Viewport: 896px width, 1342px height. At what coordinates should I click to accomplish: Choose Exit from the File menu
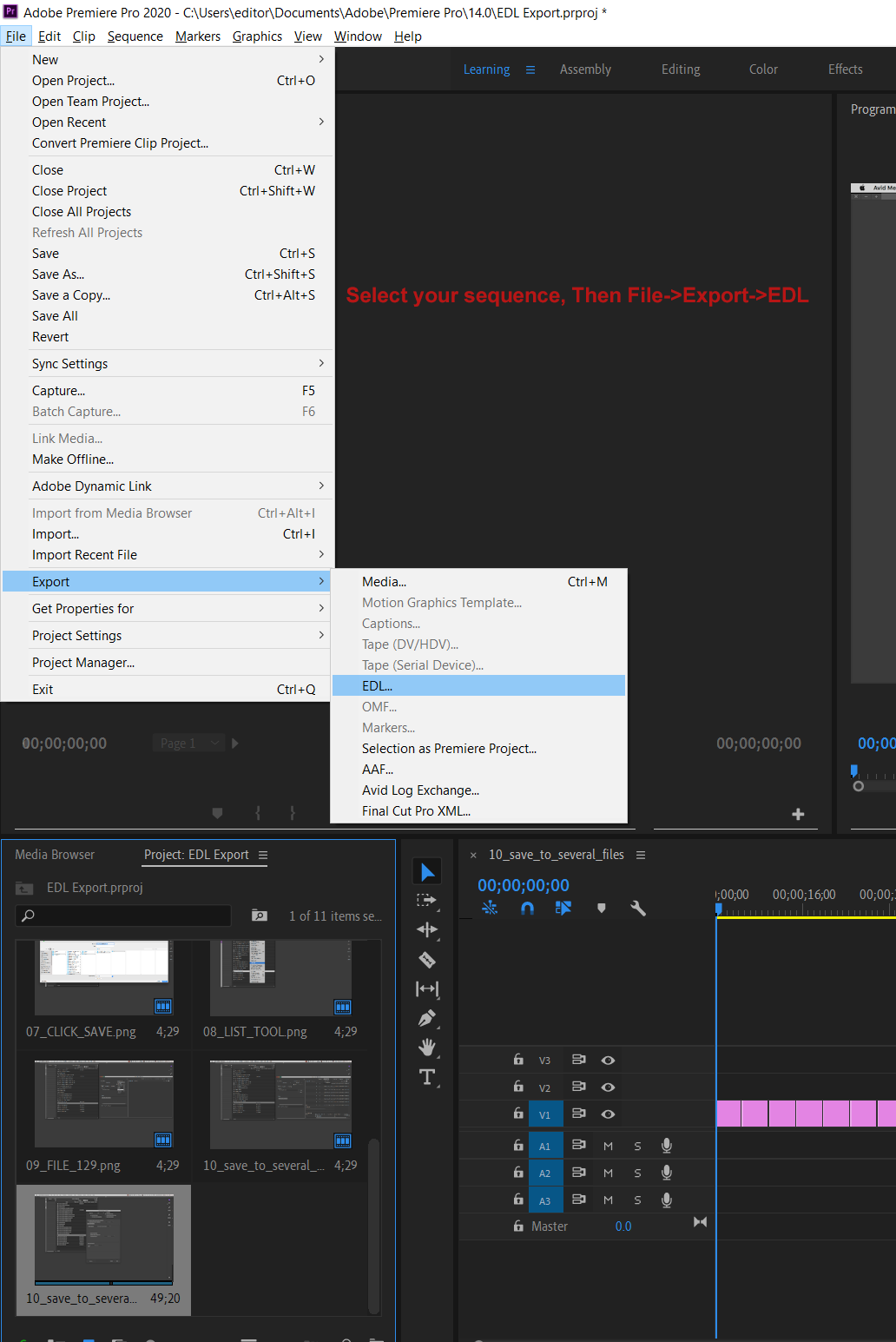click(x=168, y=690)
